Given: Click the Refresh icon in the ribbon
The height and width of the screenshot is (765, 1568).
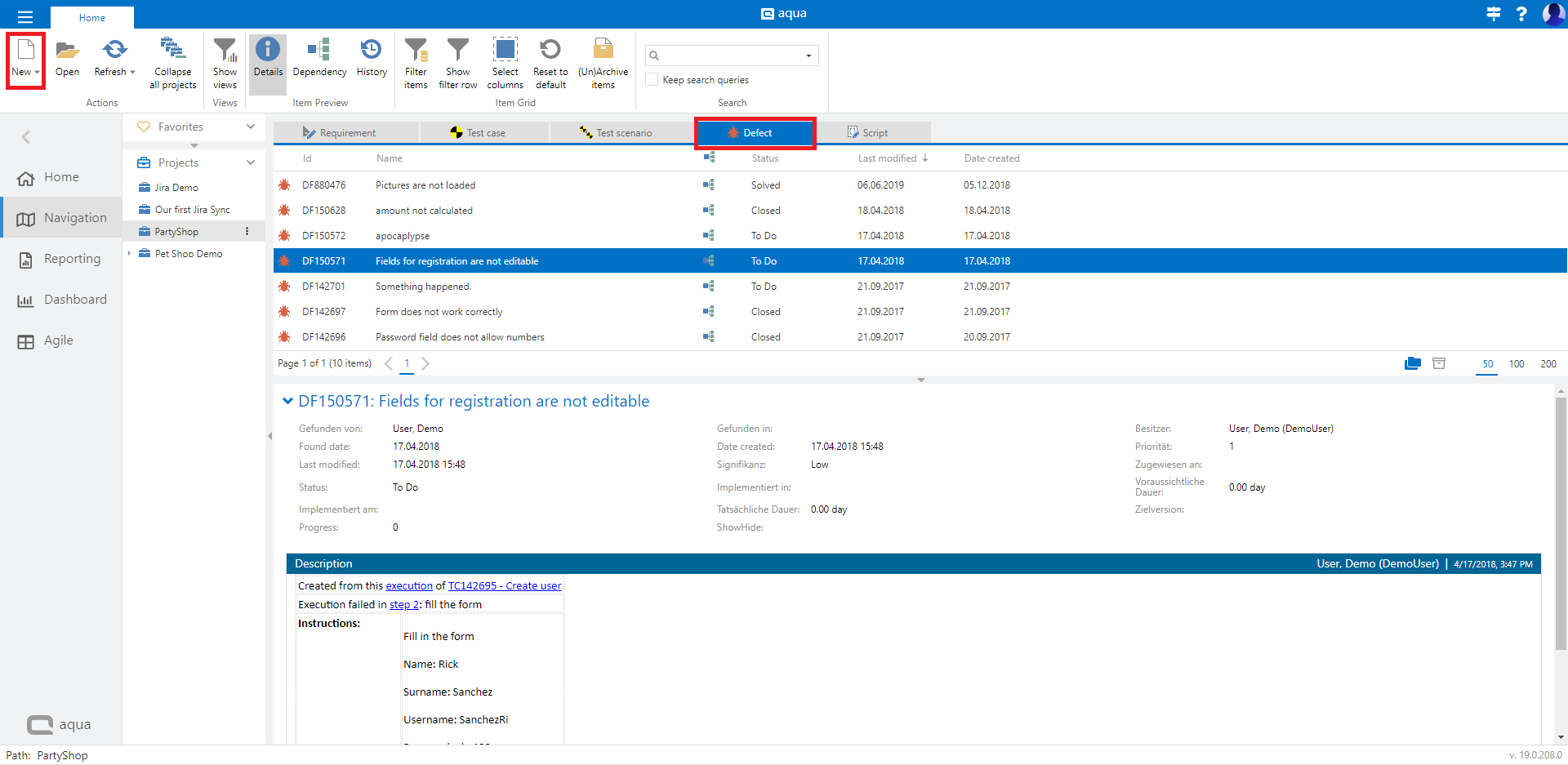Looking at the screenshot, I should 114,51.
